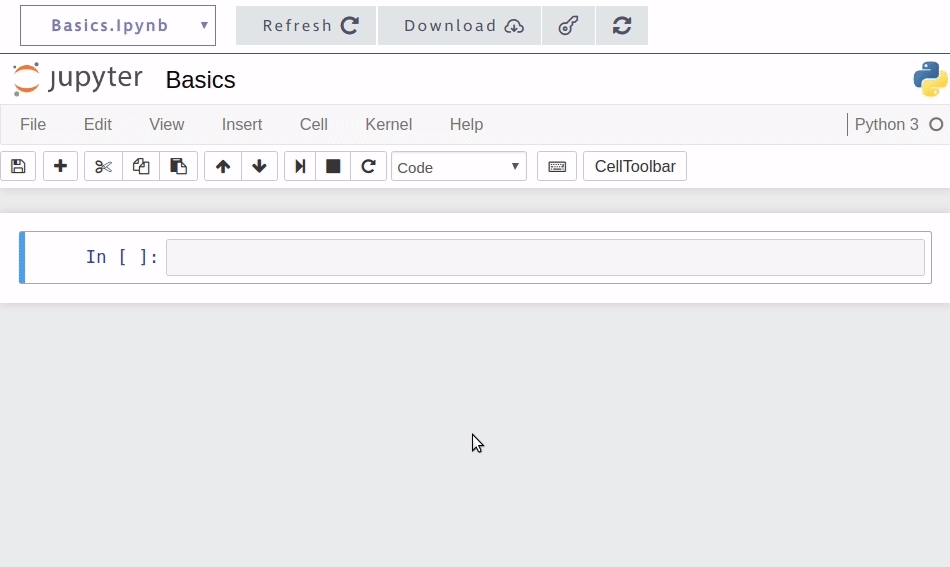Click the Download button
Screen dimensions: 950x567
459,25
